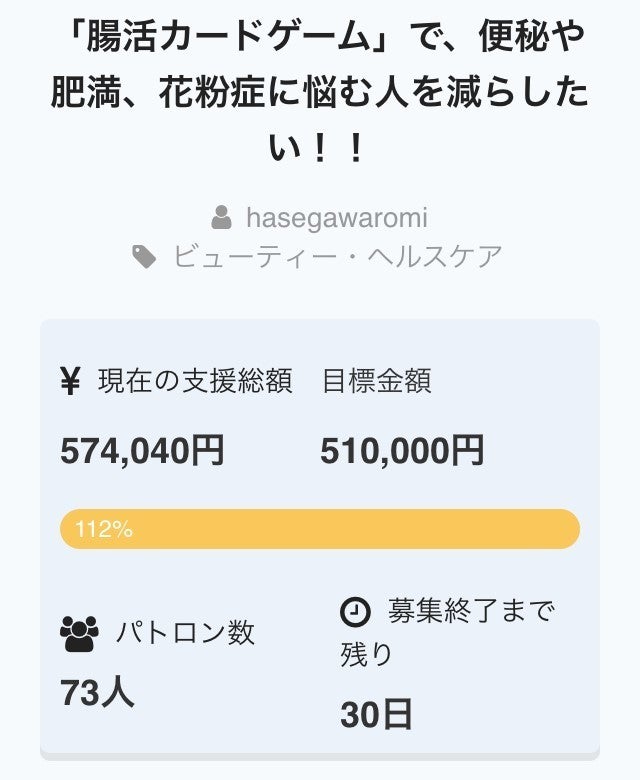Click the 30日 remaining days value
The image size is (640, 780).
pyautogui.click(x=376, y=715)
